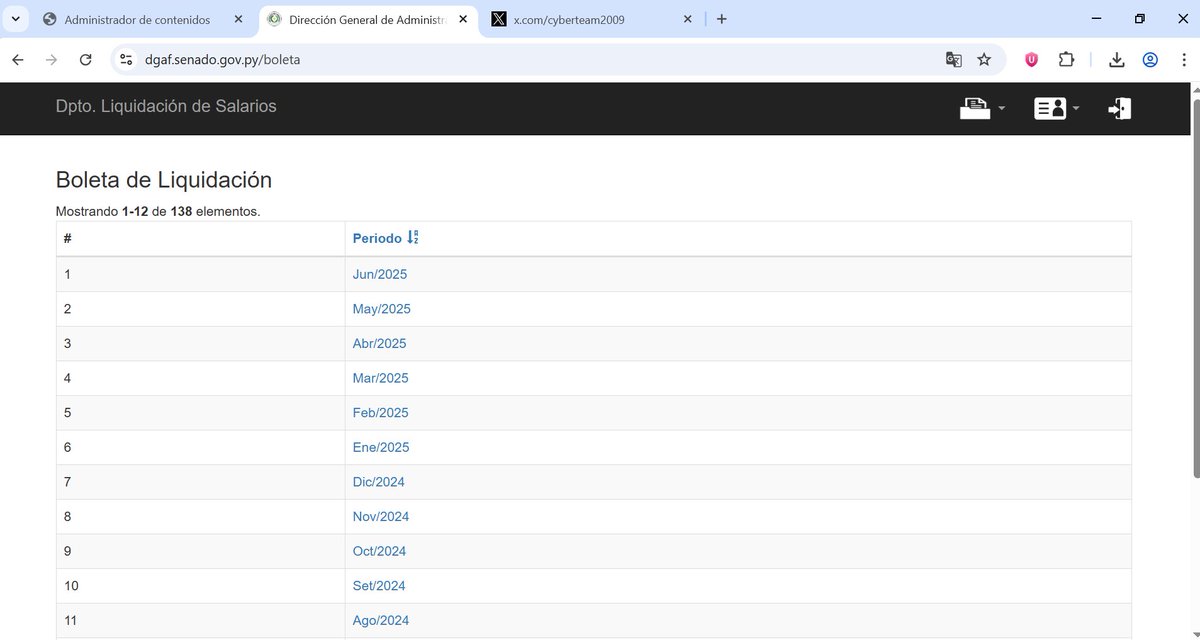Reload the current page

pyautogui.click(x=86, y=60)
